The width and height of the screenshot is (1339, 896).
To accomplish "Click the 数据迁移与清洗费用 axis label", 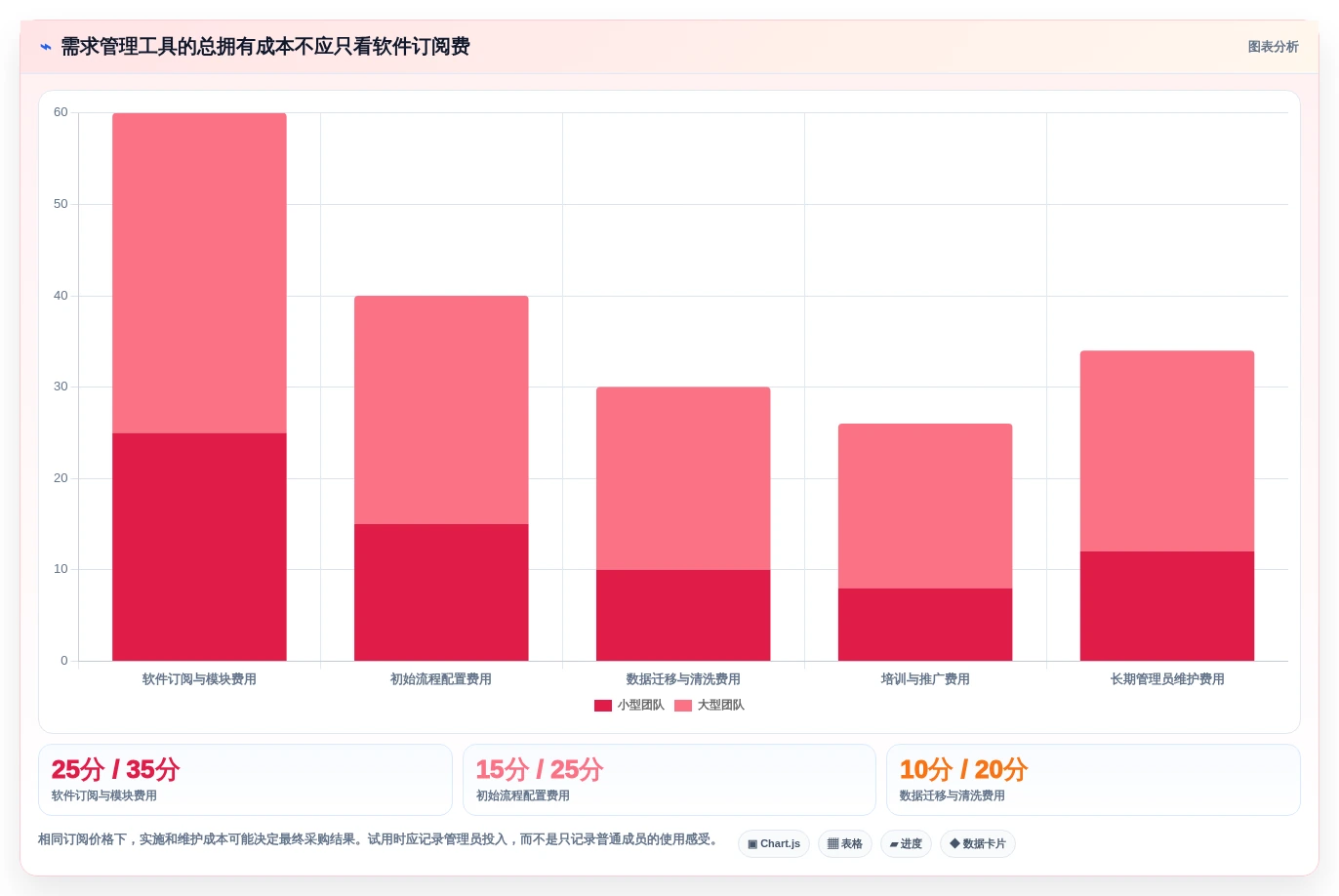I will (683, 679).
